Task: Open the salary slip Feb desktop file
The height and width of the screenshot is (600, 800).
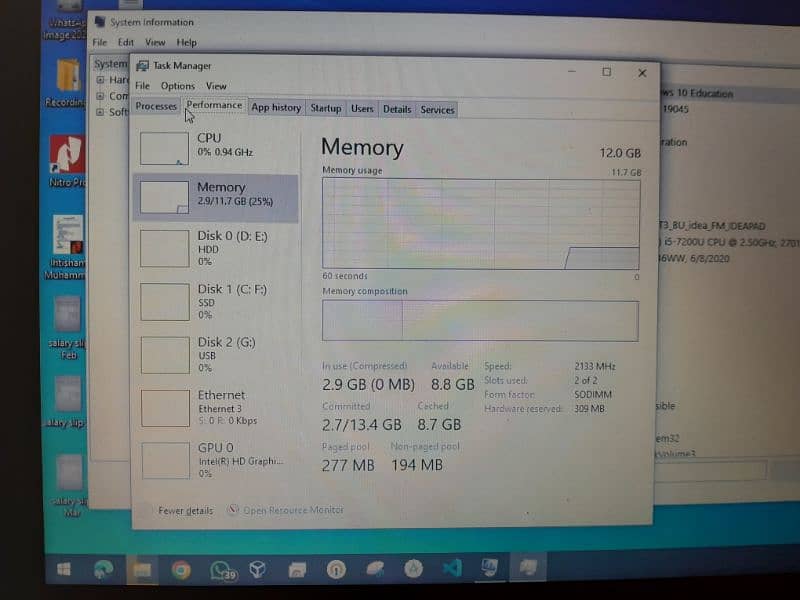Action: click(x=67, y=328)
